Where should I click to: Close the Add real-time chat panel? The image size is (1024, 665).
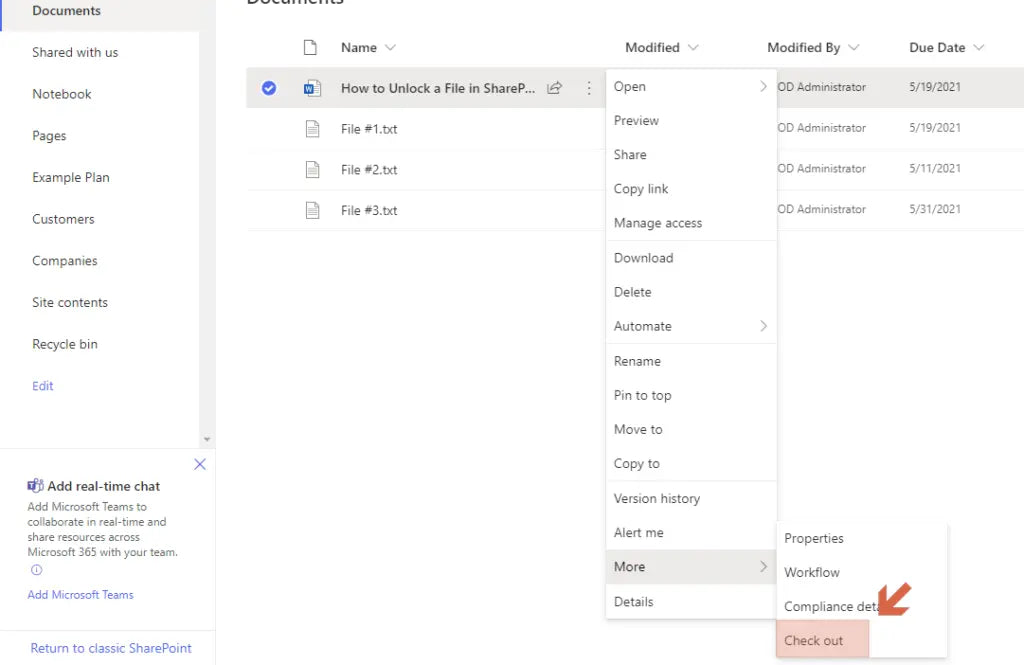pos(200,464)
